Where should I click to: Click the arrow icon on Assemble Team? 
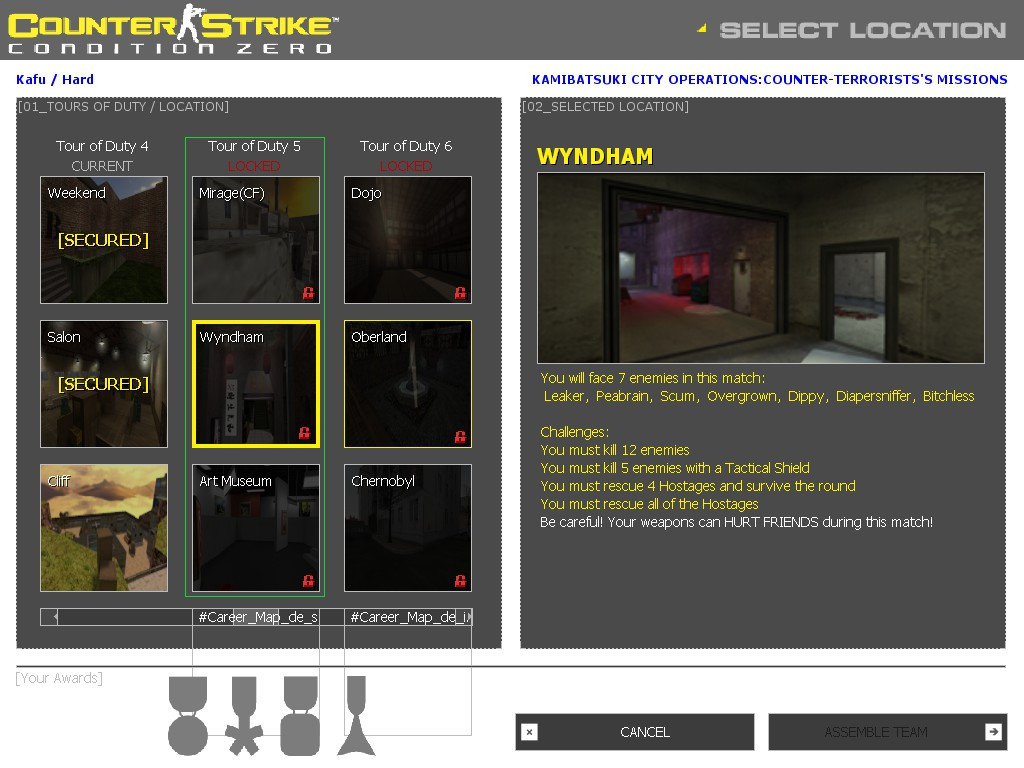click(993, 732)
